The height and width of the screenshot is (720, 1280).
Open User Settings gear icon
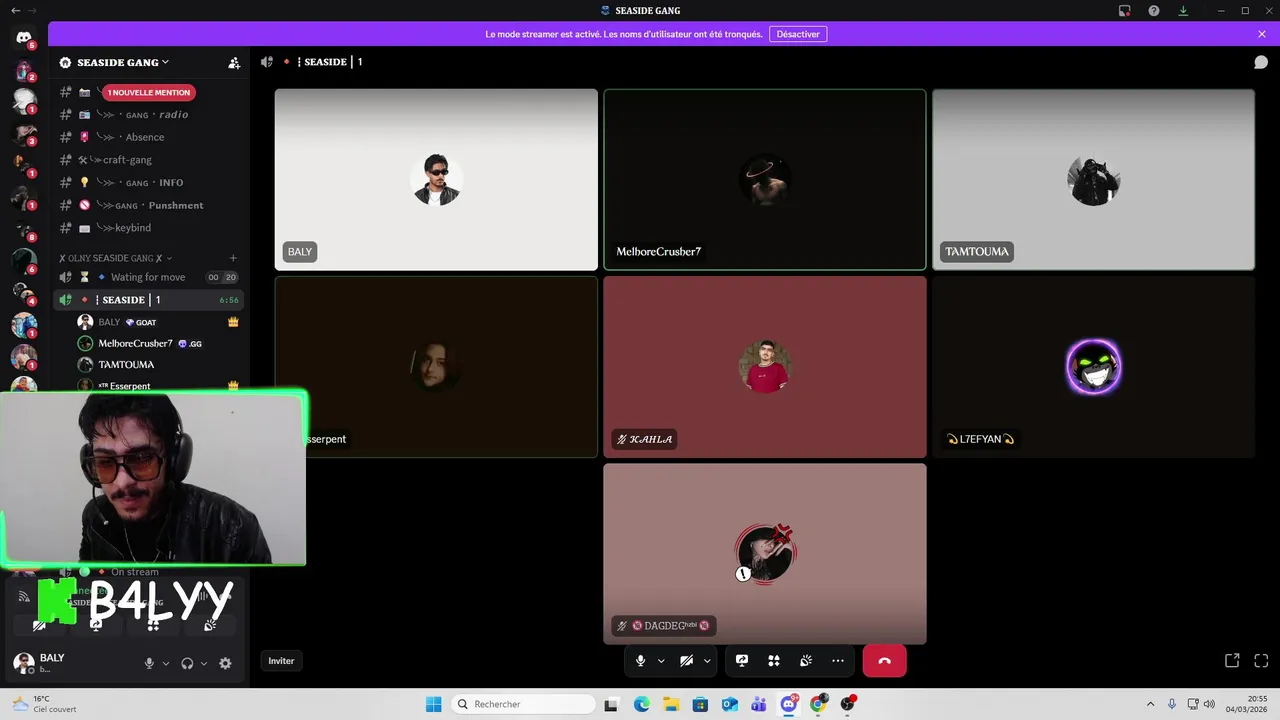(x=225, y=663)
